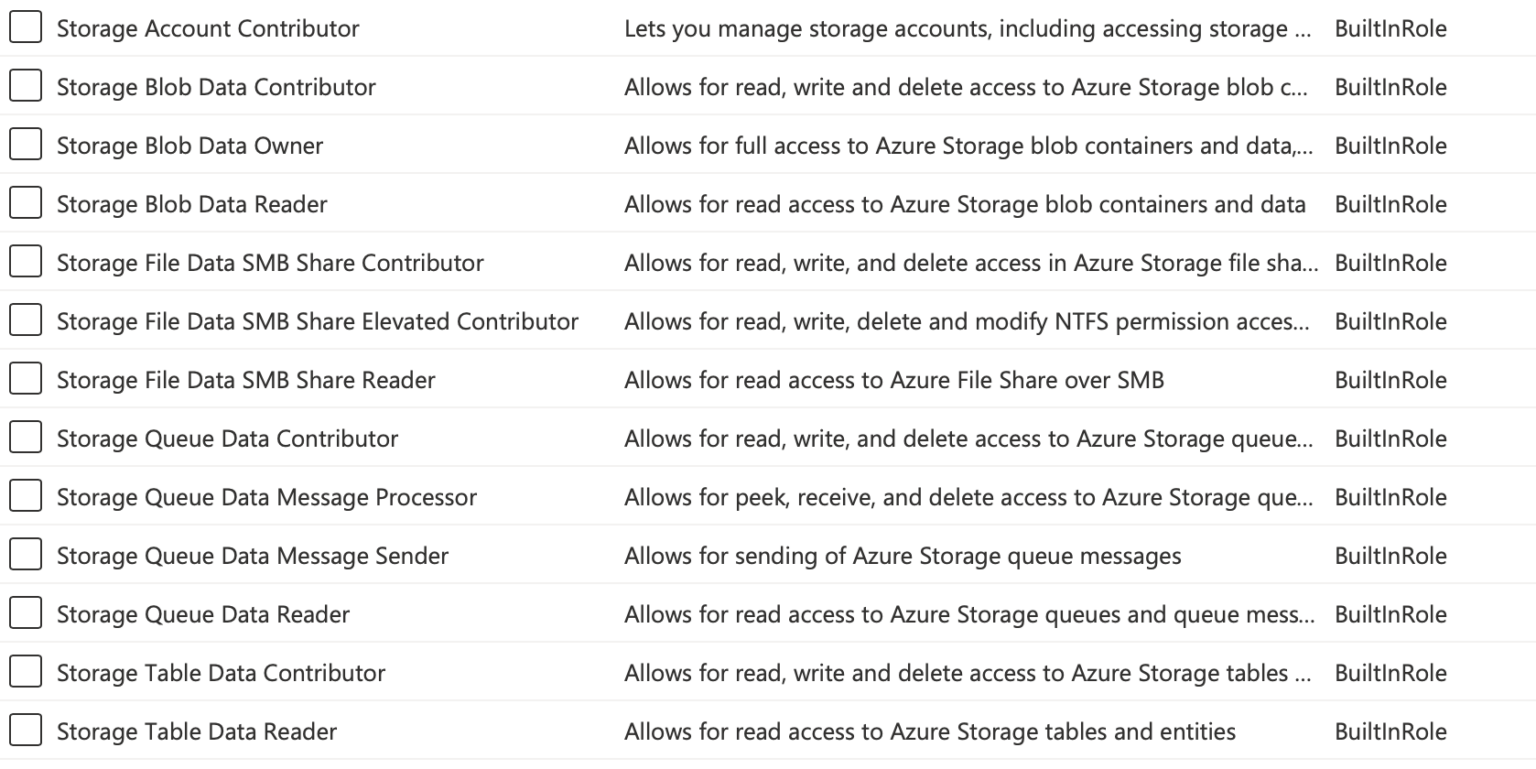The image size is (1536, 769).
Task: Enable the Storage Blob Data Reader checkbox
Action: point(26,203)
